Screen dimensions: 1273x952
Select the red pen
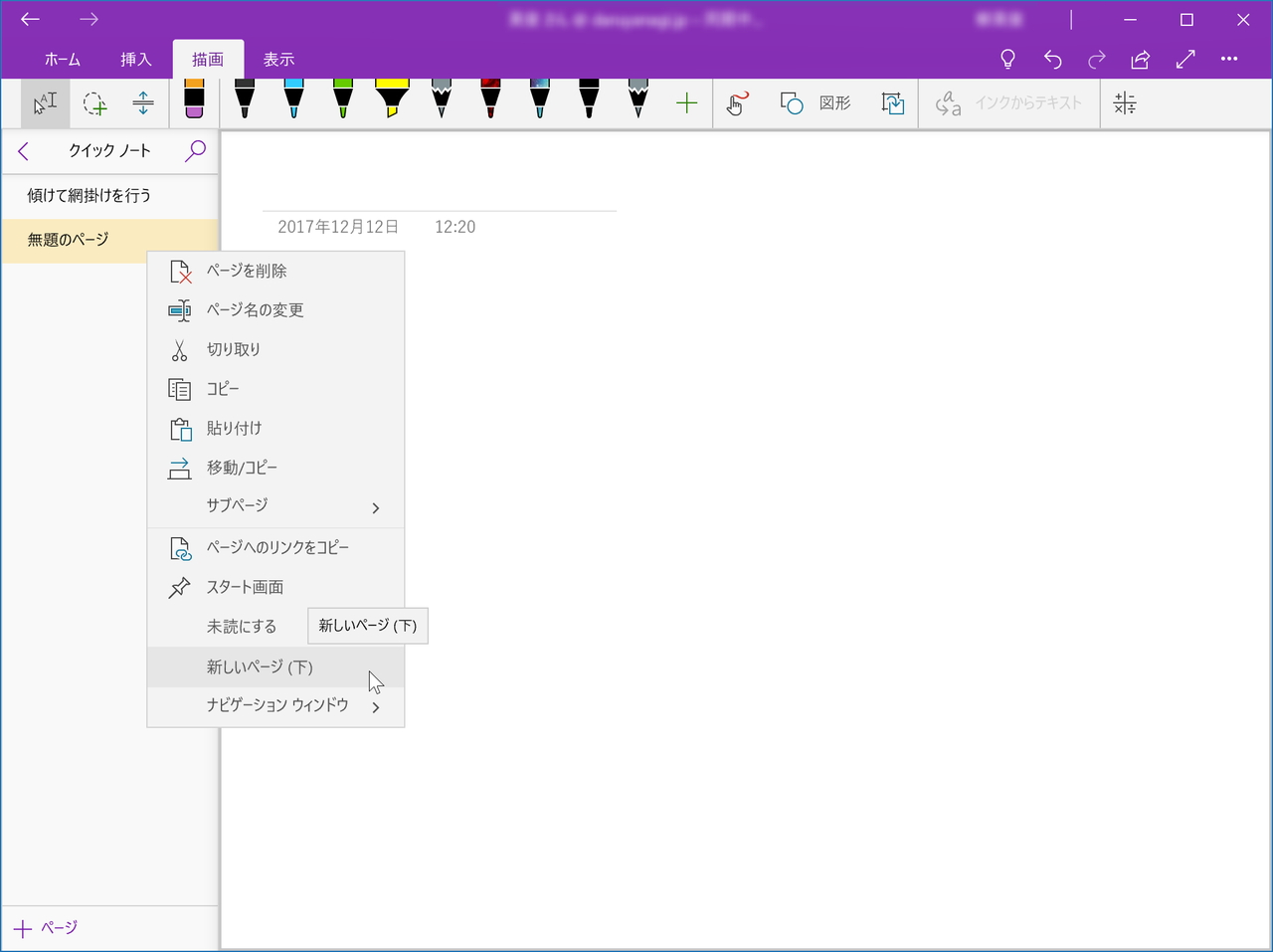[x=490, y=99]
